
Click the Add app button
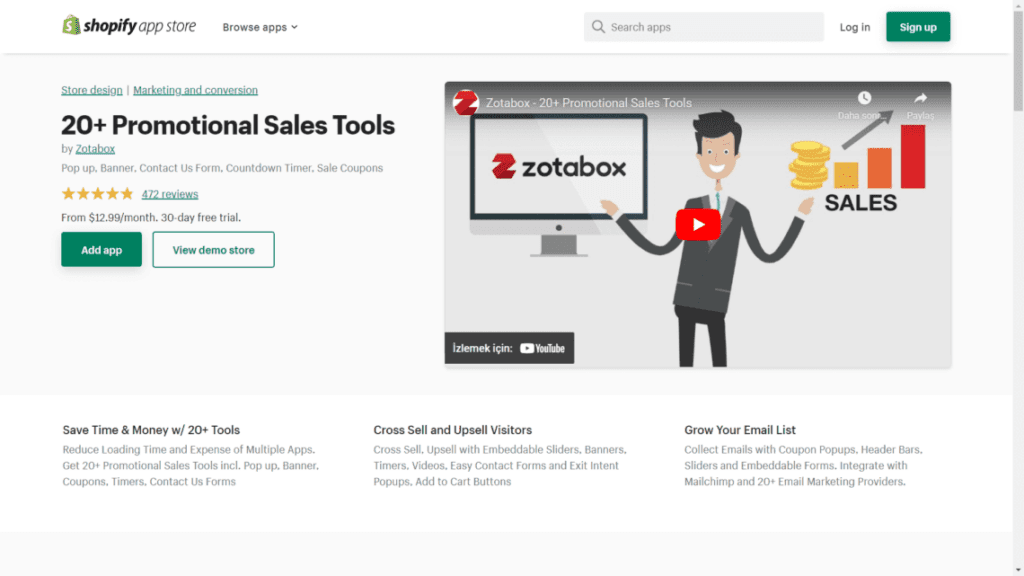coord(101,249)
